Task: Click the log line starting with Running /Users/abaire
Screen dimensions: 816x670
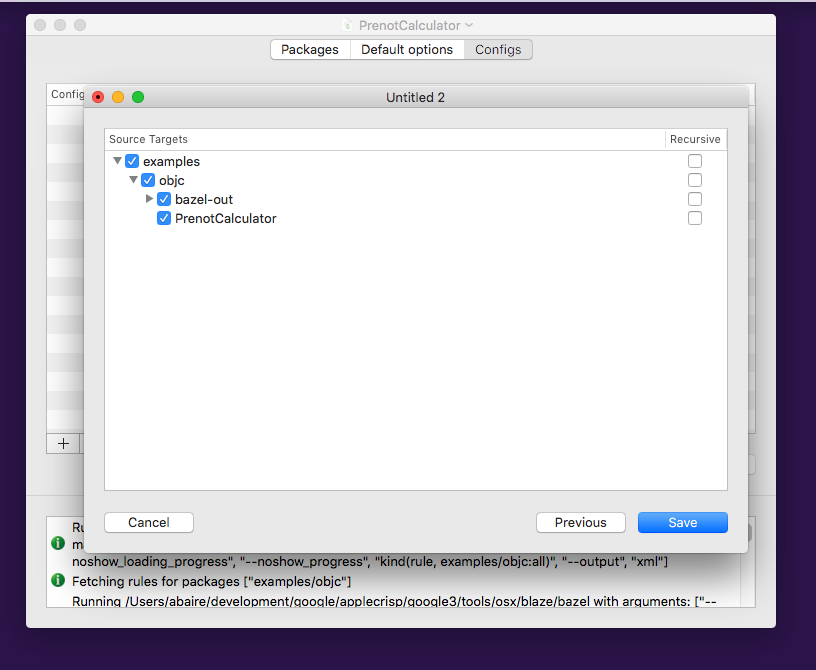Action: click(x=394, y=601)
